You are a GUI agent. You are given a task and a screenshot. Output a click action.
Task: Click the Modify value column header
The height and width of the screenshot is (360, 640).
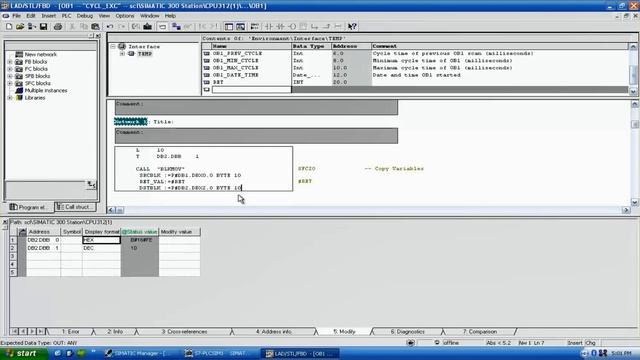coord(179,232)
